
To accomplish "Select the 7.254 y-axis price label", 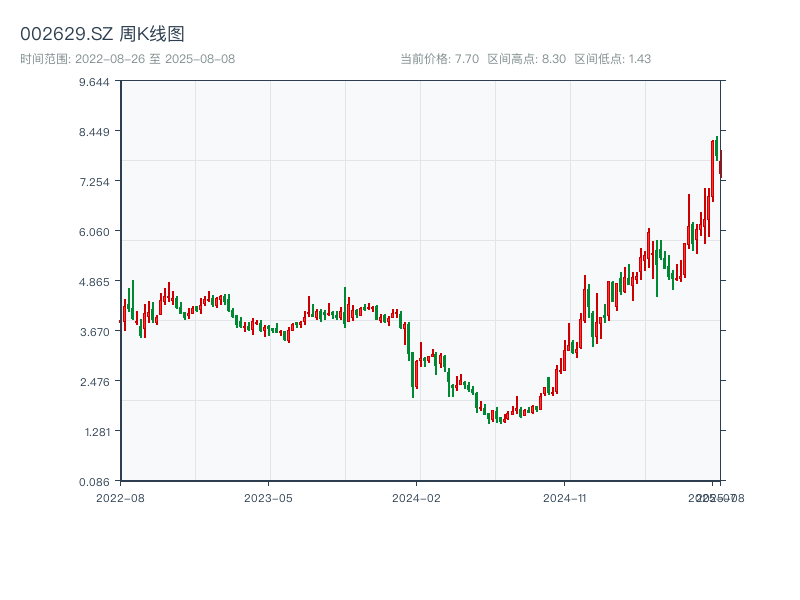I will tap(95, 181).
